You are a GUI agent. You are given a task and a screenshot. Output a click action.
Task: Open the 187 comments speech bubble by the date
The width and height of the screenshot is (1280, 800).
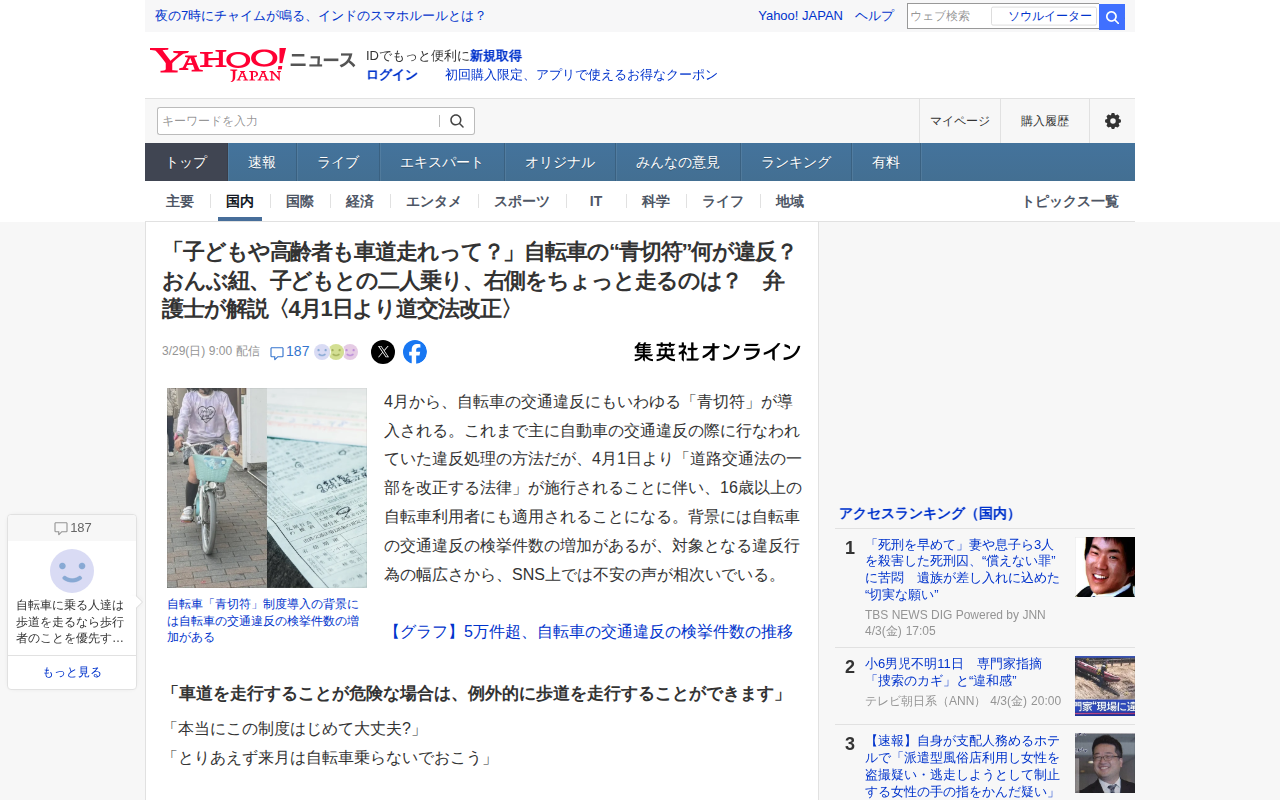point(290,352)
